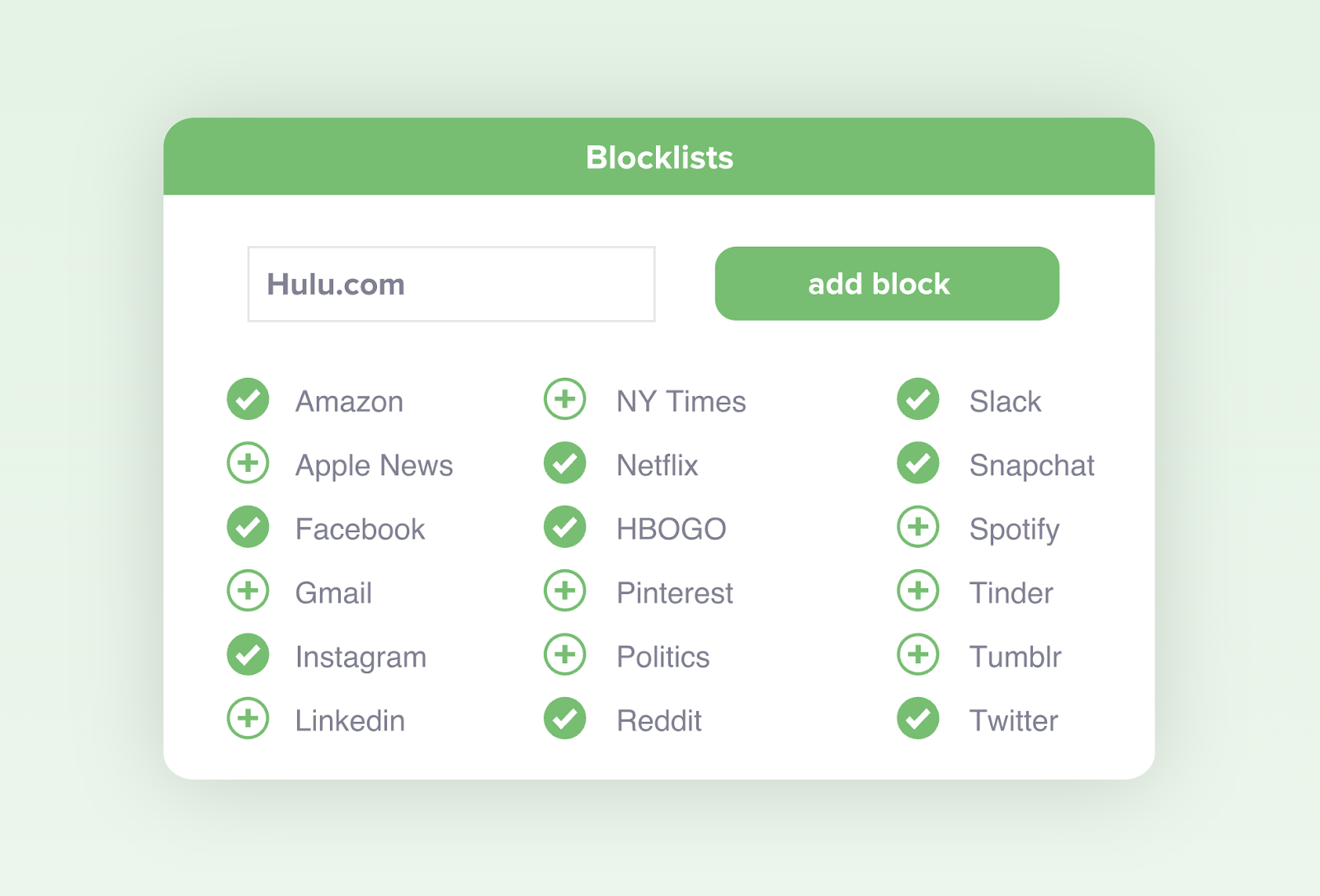Click the Slack checkmark icon
The image size is (1320, 896).
(x=917, y=399)
